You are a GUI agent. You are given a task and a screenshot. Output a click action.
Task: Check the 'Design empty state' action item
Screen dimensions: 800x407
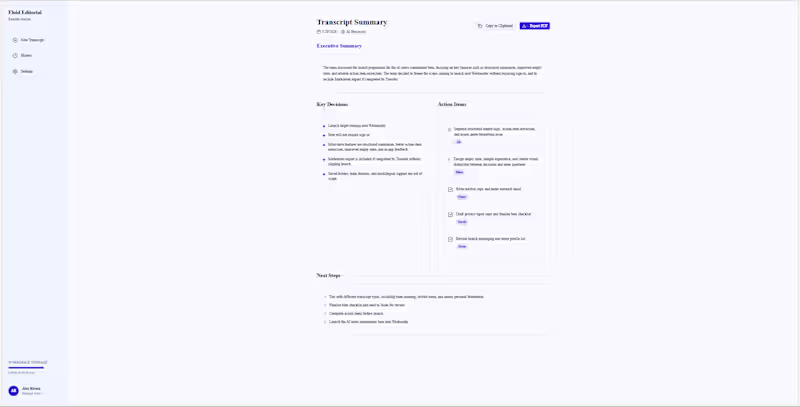click(x=449, y=159)
